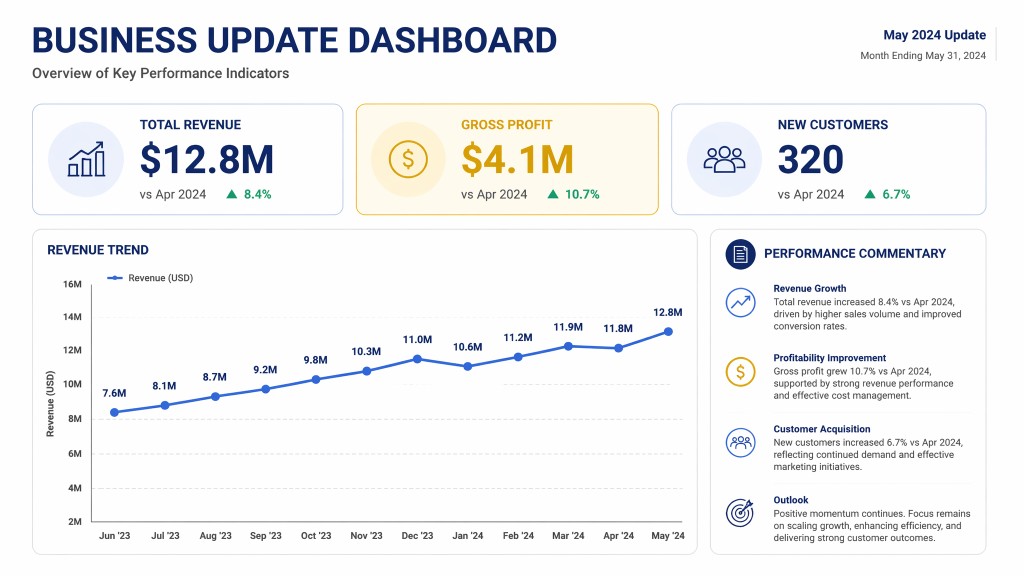Click the 16M y-axis tick label
Image resolution: width=1024 pixels, height=576 pixels.
tap(72, 284)
